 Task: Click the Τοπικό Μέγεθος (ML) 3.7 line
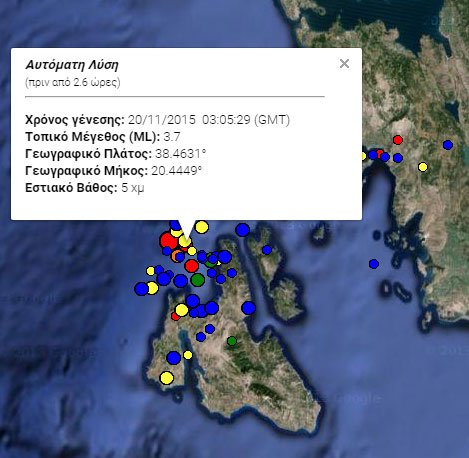[103, 137]
